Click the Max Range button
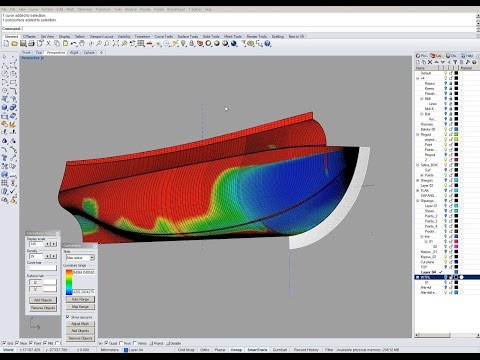480x360 pixels. 80,307
